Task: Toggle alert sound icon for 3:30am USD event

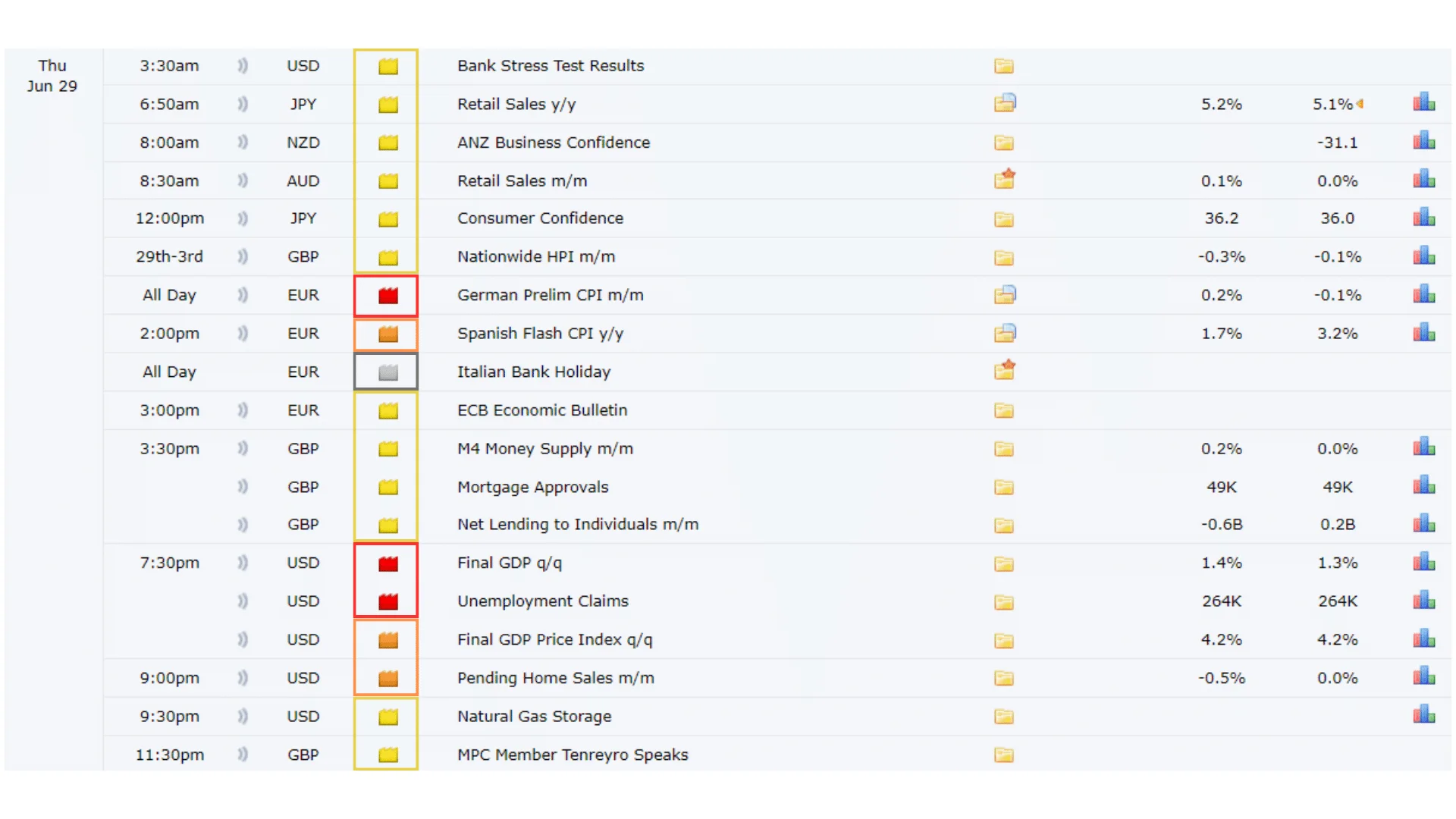Action: [243, 66]
